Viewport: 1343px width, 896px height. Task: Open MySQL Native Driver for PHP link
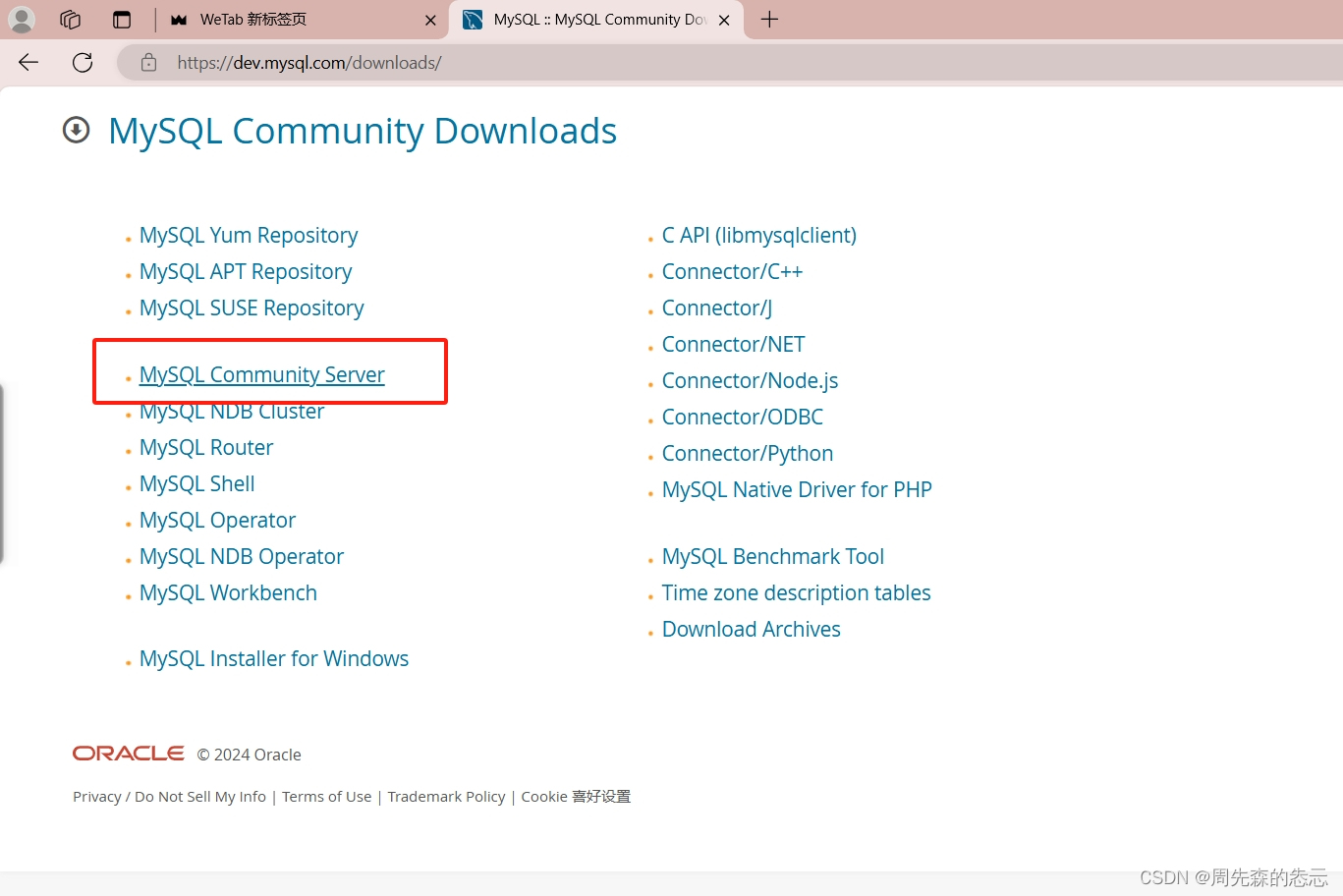click(x=797, y=490)
